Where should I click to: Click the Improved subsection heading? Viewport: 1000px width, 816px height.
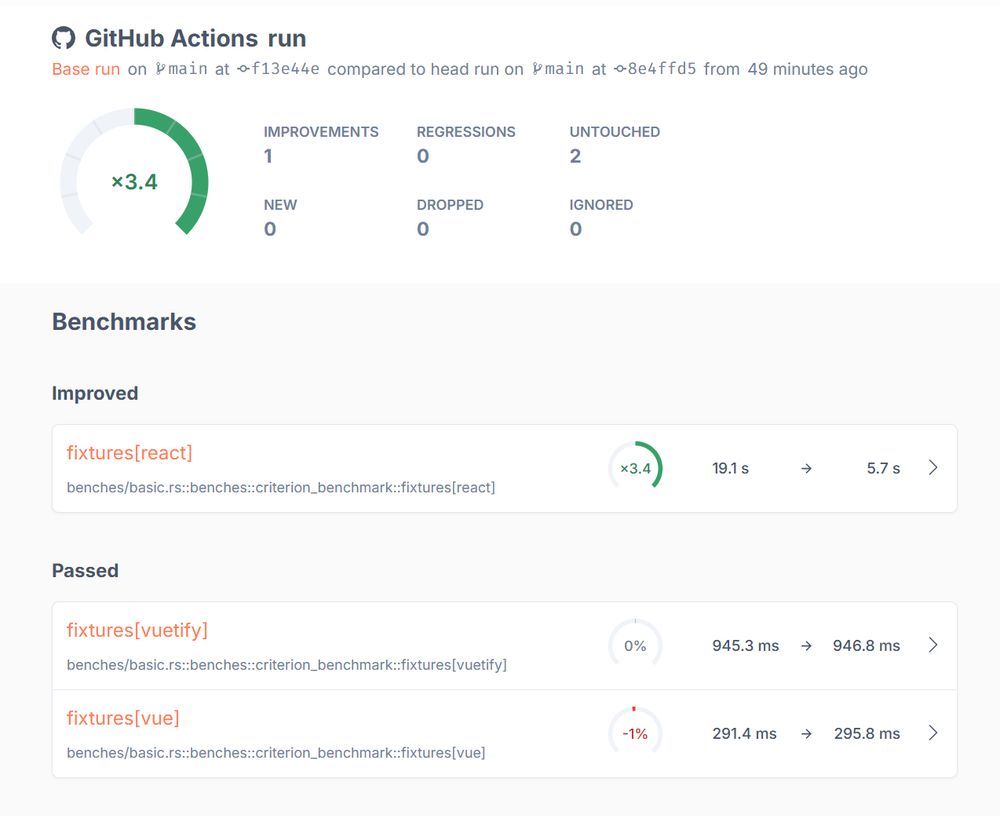95,393
